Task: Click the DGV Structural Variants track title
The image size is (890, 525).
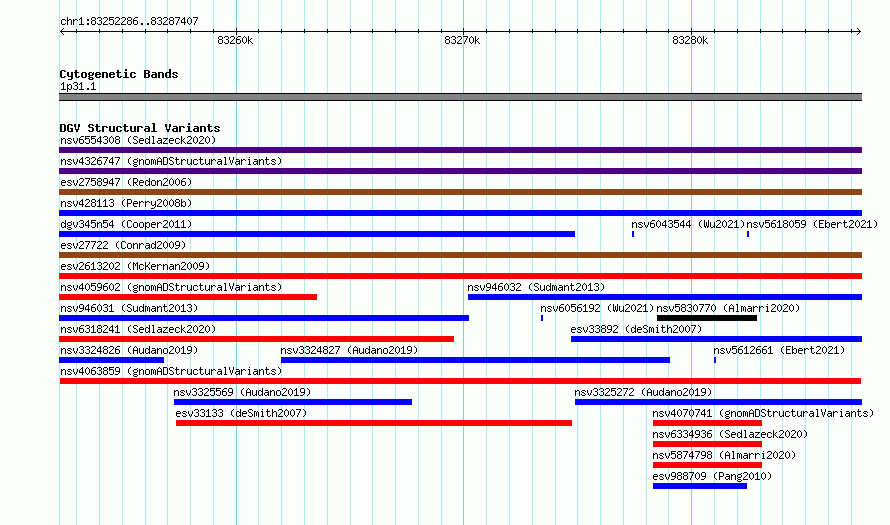Action: pyautogui.click(x=140, y=128)
